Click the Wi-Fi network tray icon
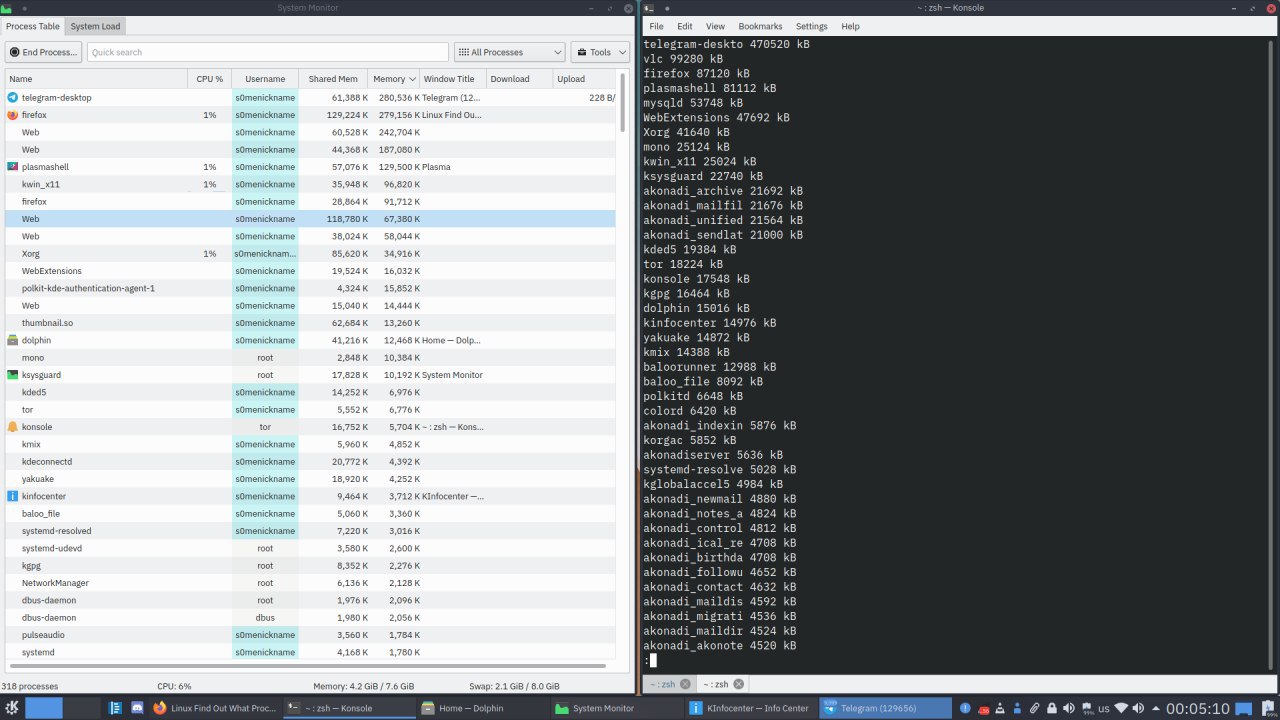Screen dimensions: 1280x720 (x=1121, y=708)
